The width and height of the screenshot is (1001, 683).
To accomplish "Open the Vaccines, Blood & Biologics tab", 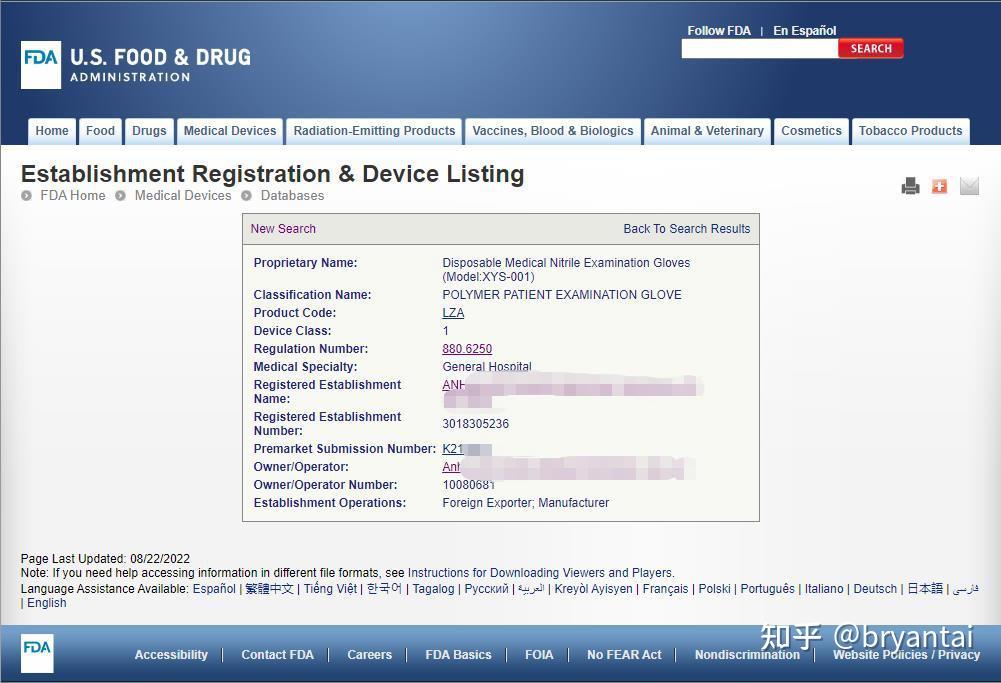I will 553,131.
